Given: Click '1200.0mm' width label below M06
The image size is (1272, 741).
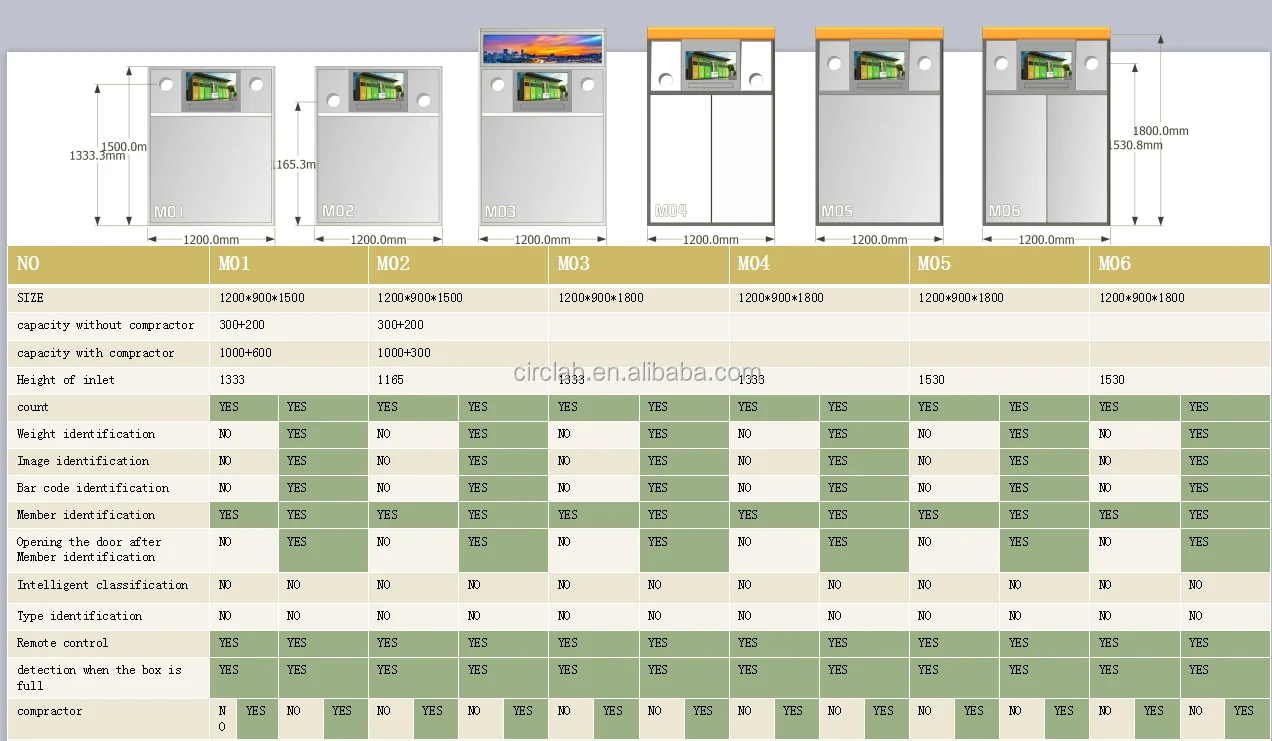Looking at the screenshot, I should [x=1047, y=240].
